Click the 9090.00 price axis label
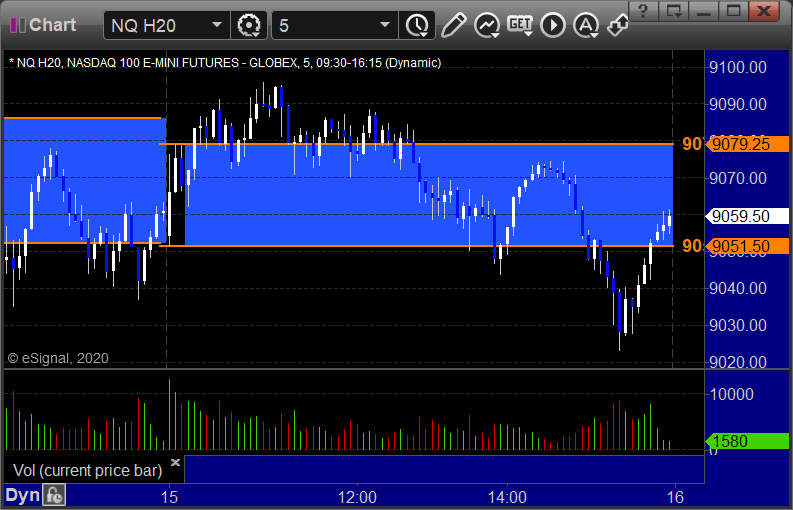Viewport: 793px width, 510px height. pyautogui.click(x=738, y=104)
